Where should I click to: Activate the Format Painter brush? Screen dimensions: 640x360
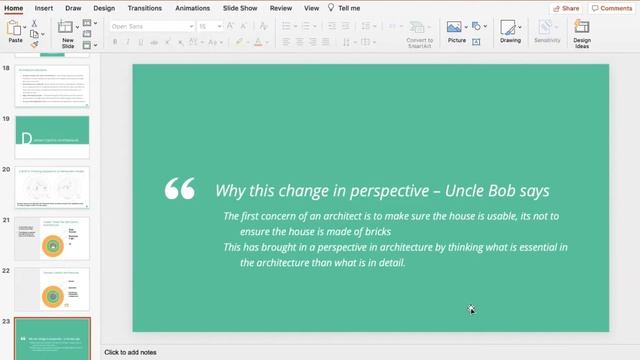(x=34, y=44)
